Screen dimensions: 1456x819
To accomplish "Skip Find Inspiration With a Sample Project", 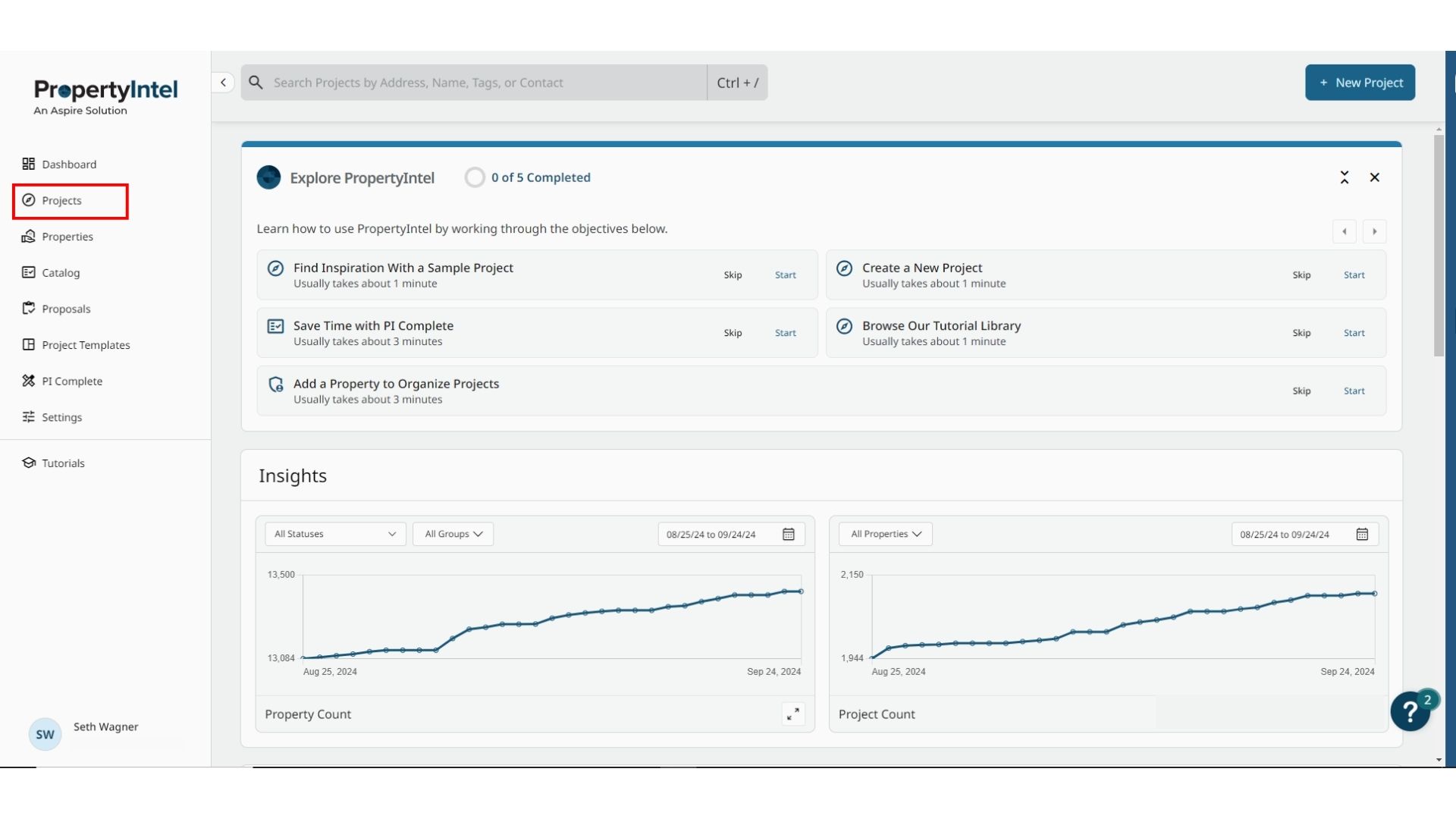I will 733,275.
